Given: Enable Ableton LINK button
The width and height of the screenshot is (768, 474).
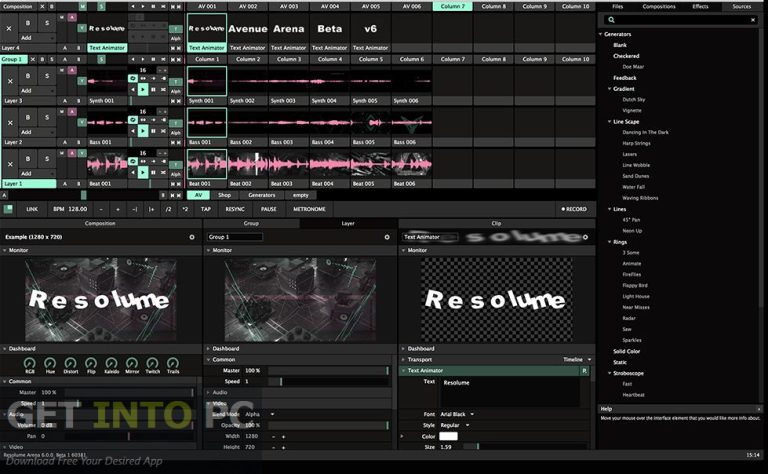Looking at the screenshot, I should 32,209.
